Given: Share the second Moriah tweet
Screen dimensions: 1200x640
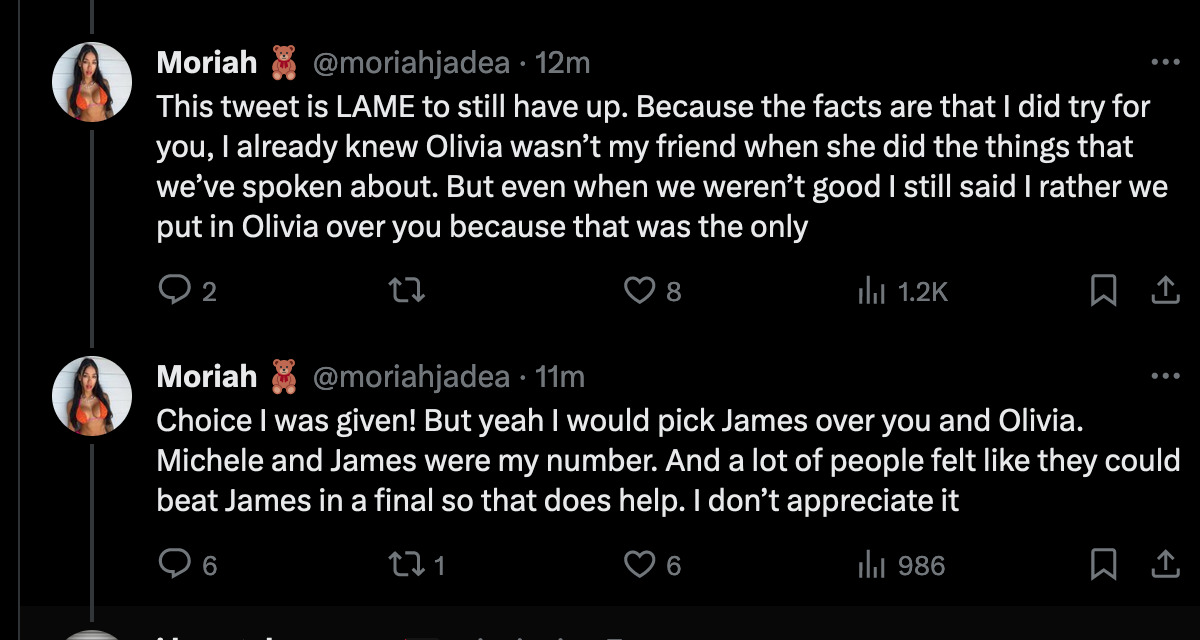Looking at the screenshot, I should 1163,565.
